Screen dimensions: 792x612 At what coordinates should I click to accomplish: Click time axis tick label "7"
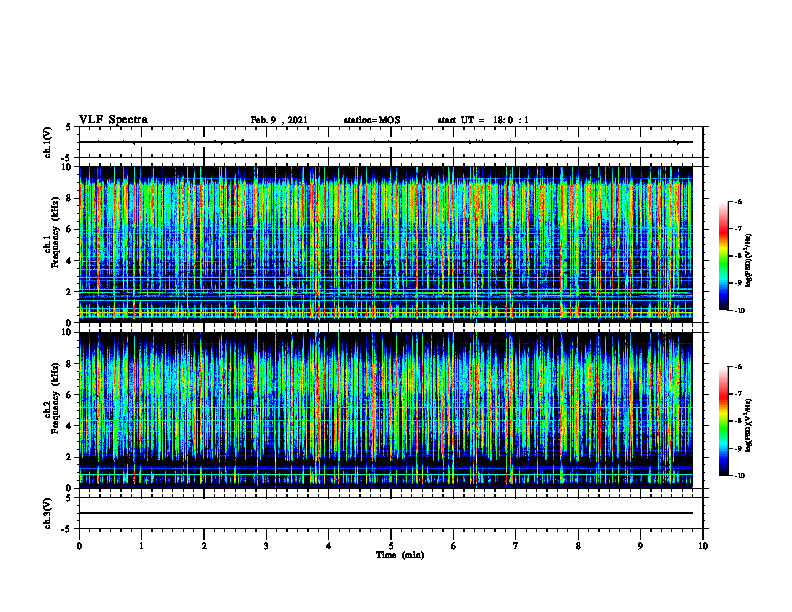pos(516,546)
